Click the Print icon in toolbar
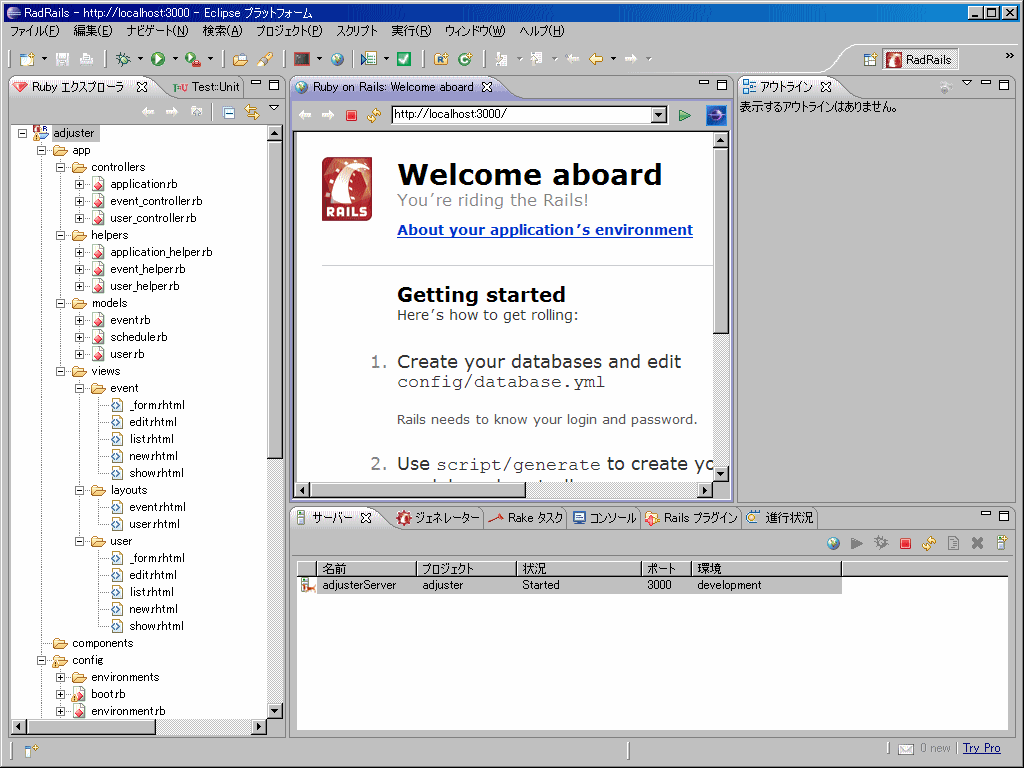The image size is (1024, 768). coord(86,59)
